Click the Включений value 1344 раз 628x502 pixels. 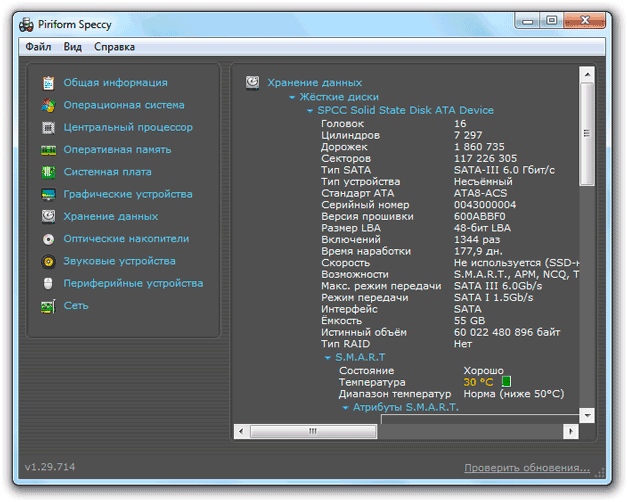(477, 240)
